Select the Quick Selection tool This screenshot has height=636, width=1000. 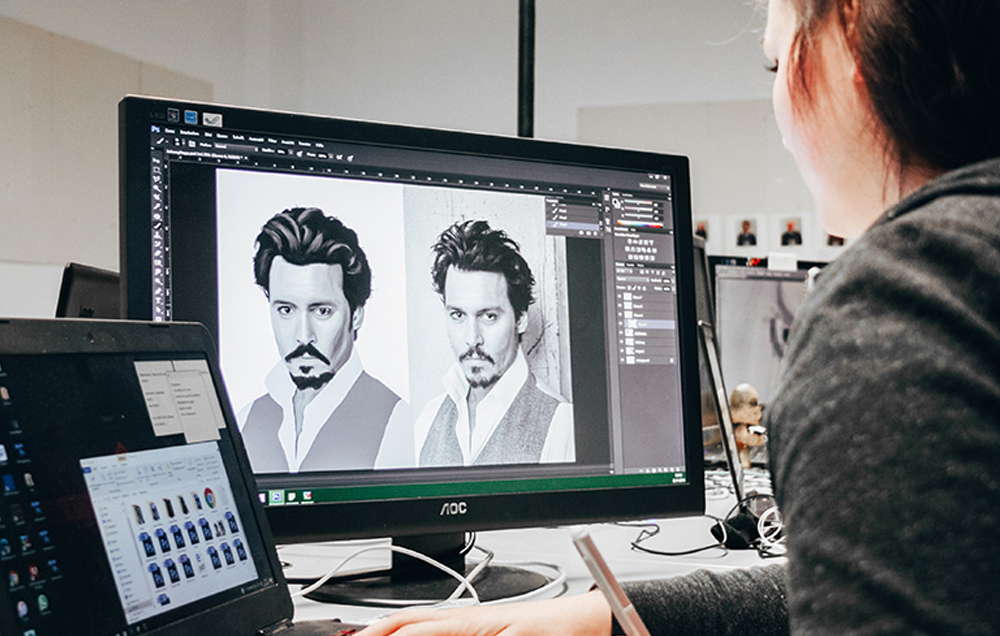[x=157, y=188]
